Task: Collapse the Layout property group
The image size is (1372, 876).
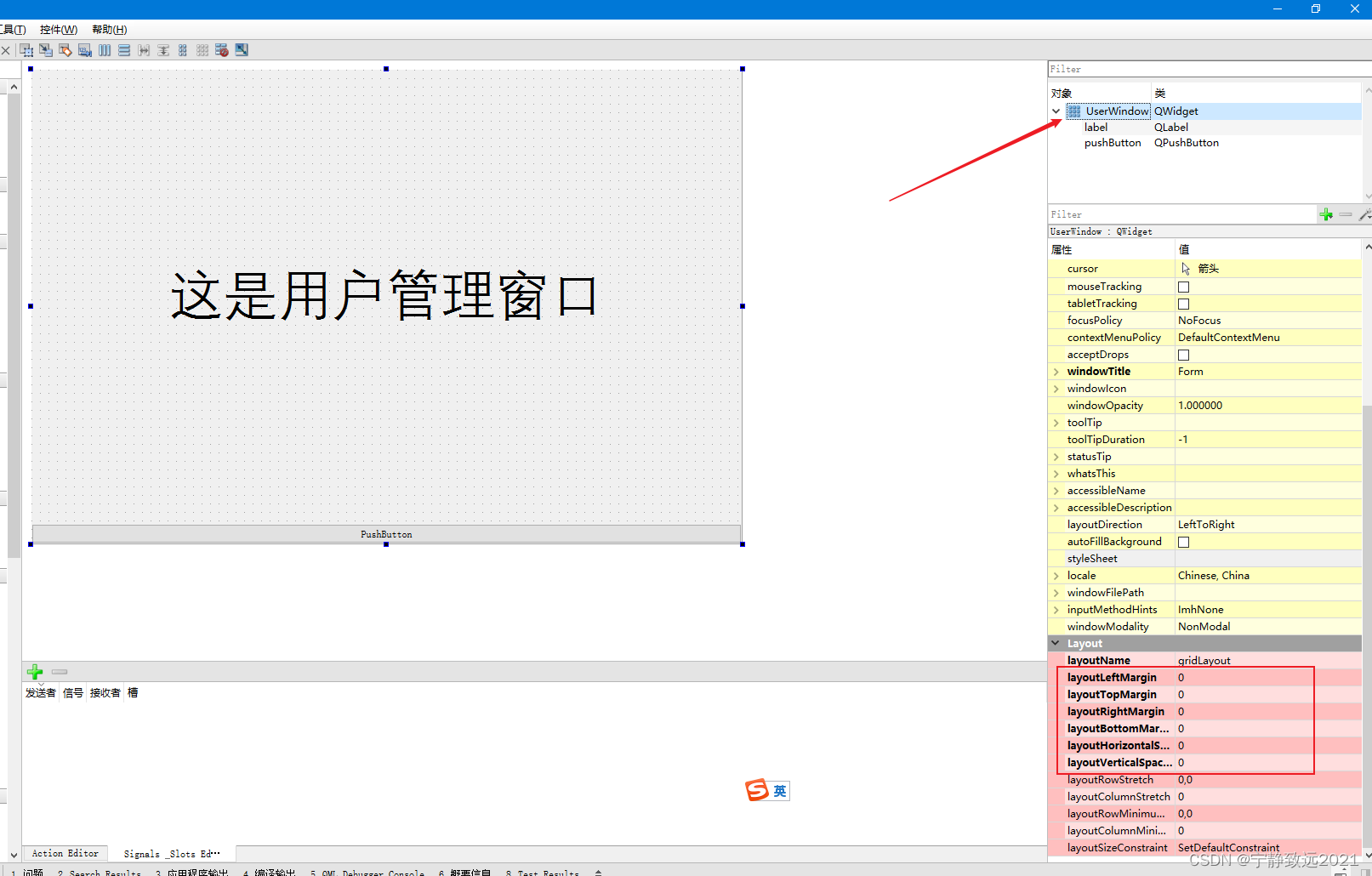Action: [x=1056, y=643]
